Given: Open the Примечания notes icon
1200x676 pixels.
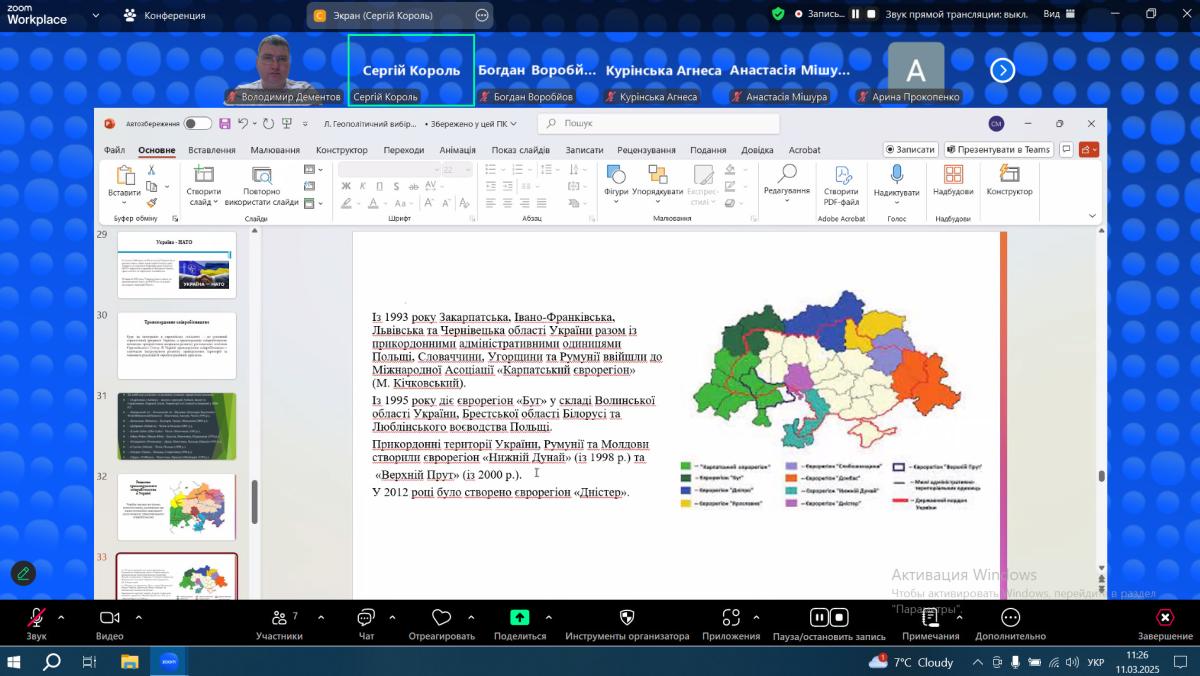Looking at the screenshot, I should [930, 618].
